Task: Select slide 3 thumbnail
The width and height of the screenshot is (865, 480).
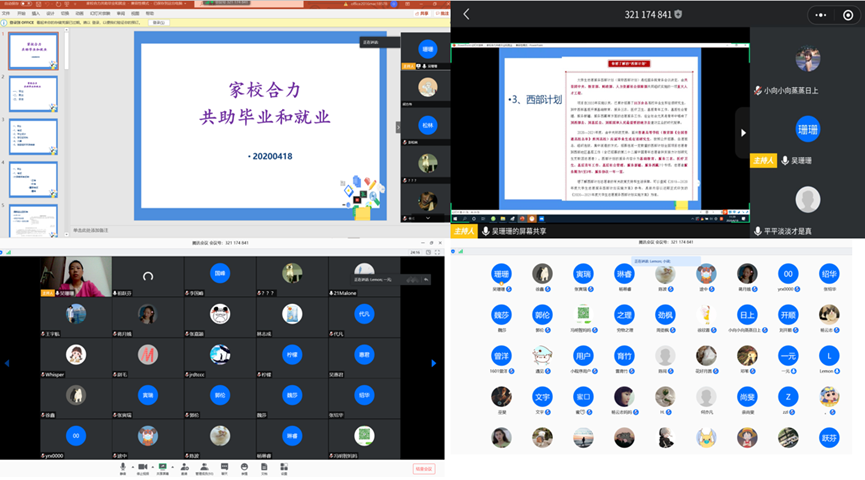Action: click(33, 137)
